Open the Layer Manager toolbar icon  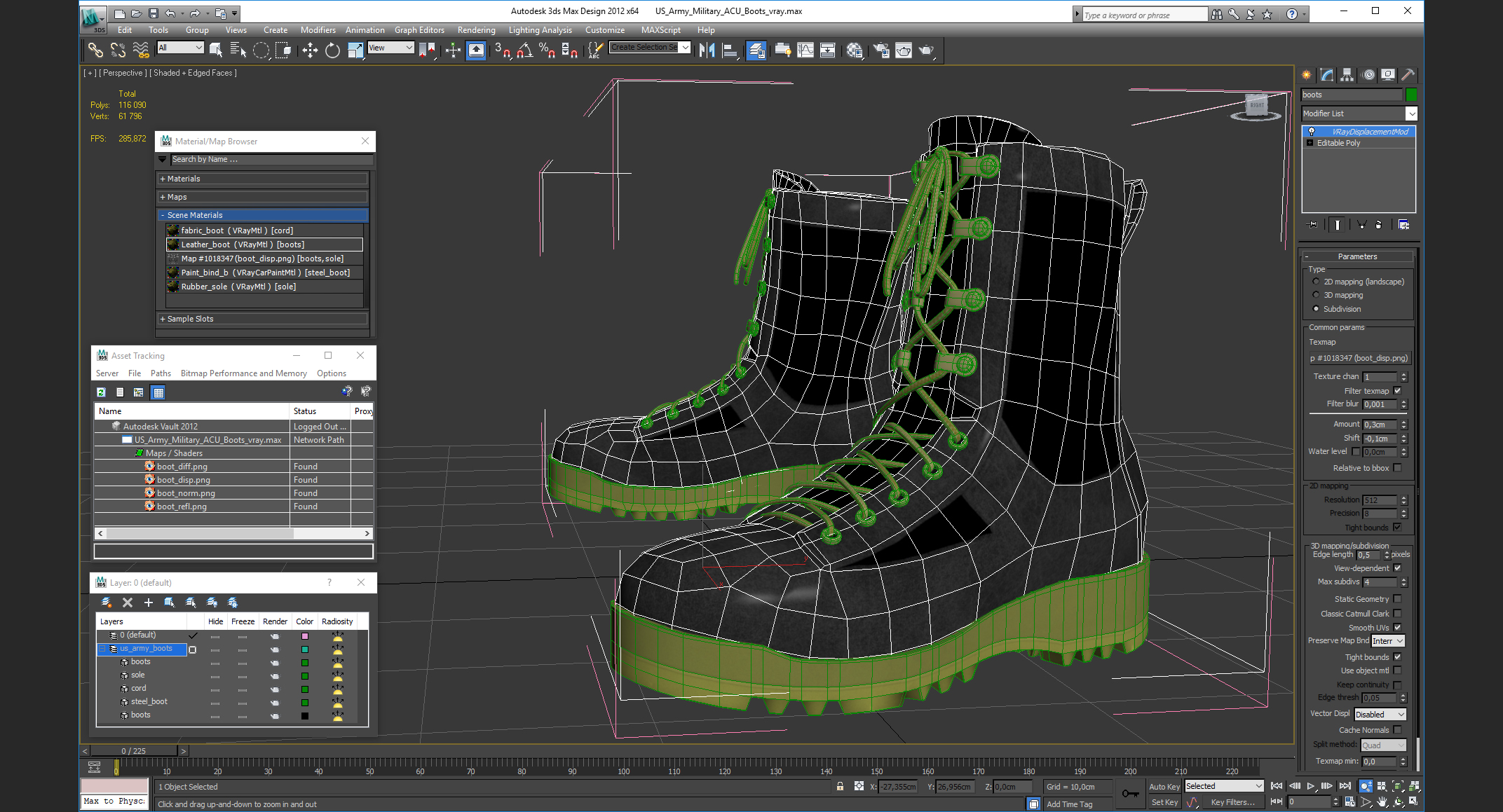(756, 50)
